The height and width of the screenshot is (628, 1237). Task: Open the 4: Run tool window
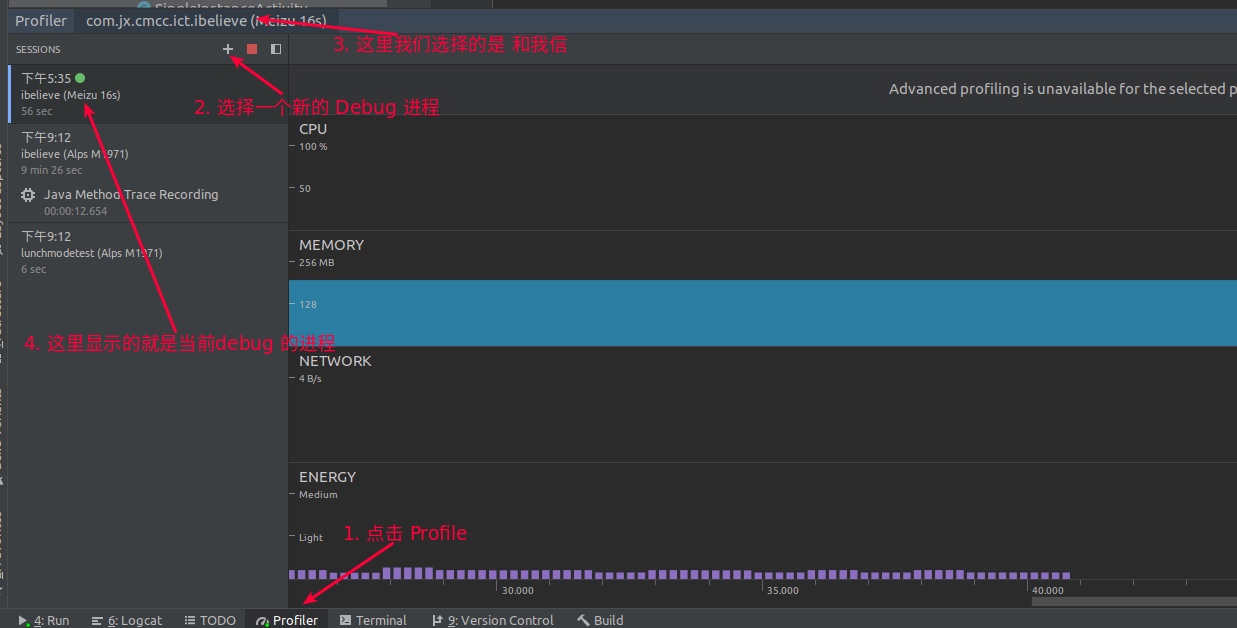click(44, 620)
